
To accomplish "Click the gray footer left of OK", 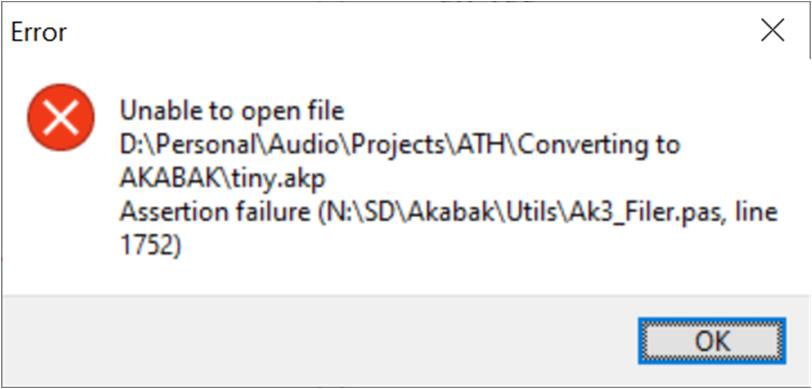I will [x=320, y=341].
